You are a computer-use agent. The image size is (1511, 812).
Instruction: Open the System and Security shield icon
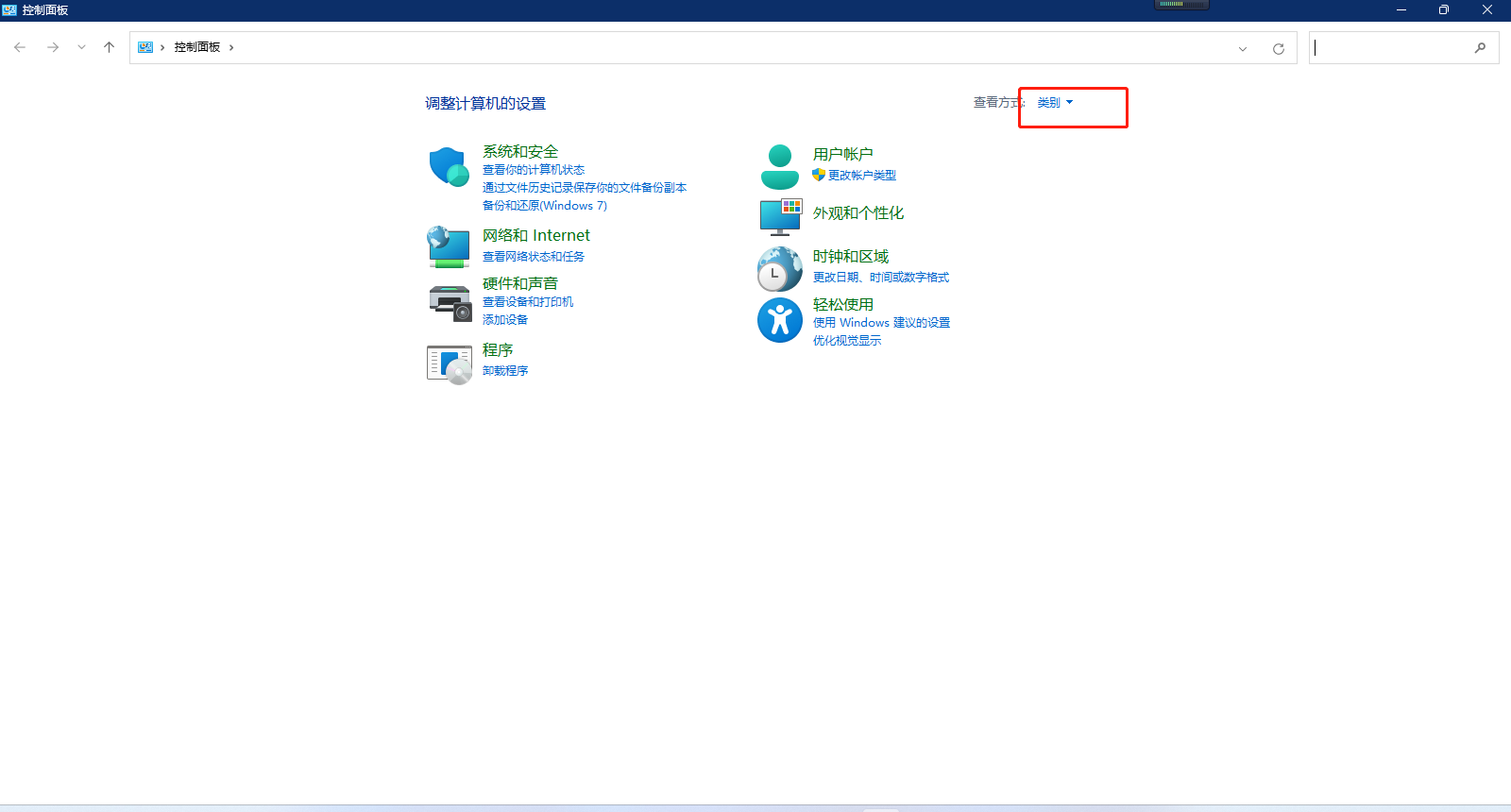[x=449, y=167]
